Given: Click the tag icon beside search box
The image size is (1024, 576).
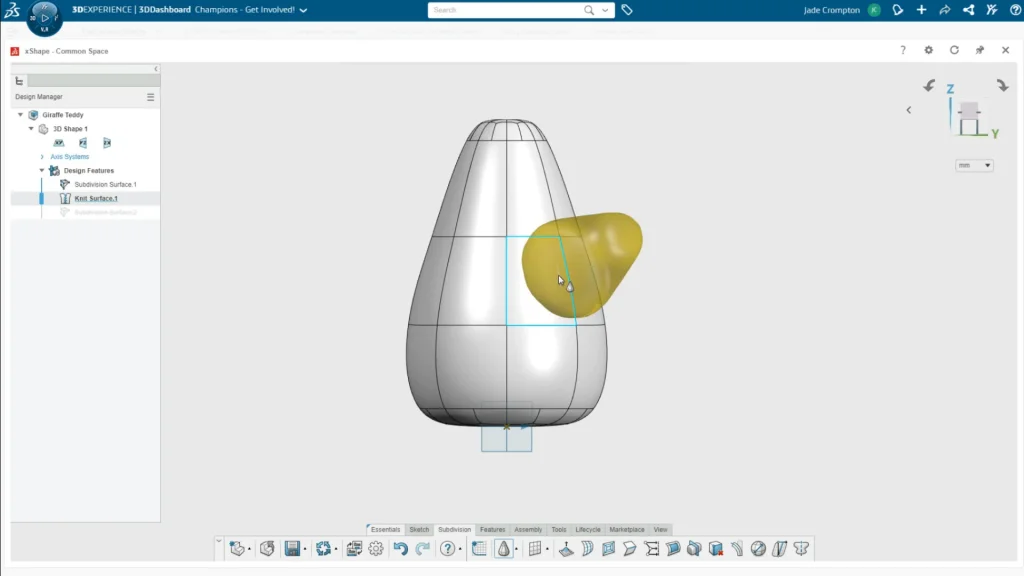Looking at the screenshot, I should tap(627, 10).
